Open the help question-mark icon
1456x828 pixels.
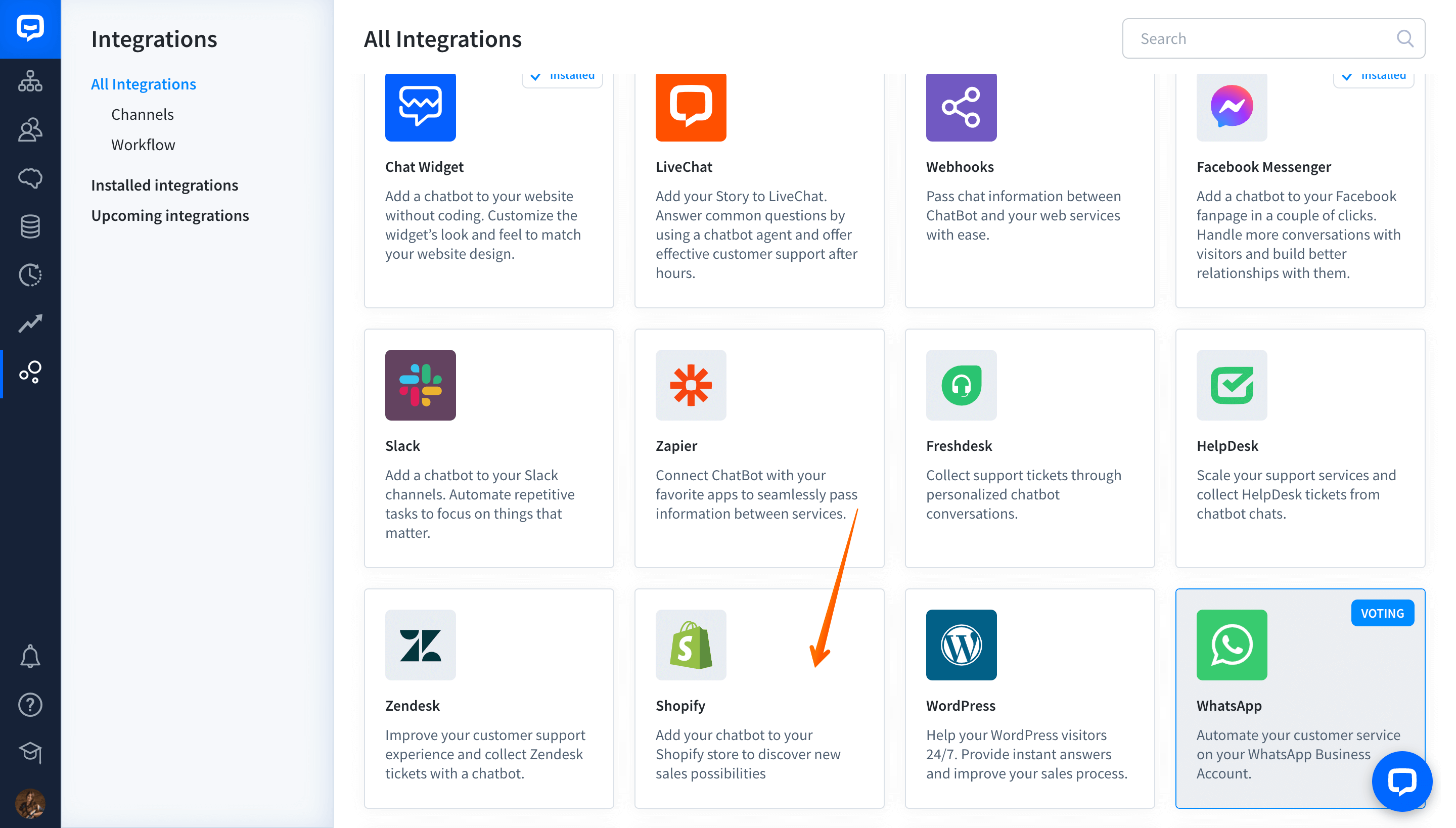tap(30, 705)
